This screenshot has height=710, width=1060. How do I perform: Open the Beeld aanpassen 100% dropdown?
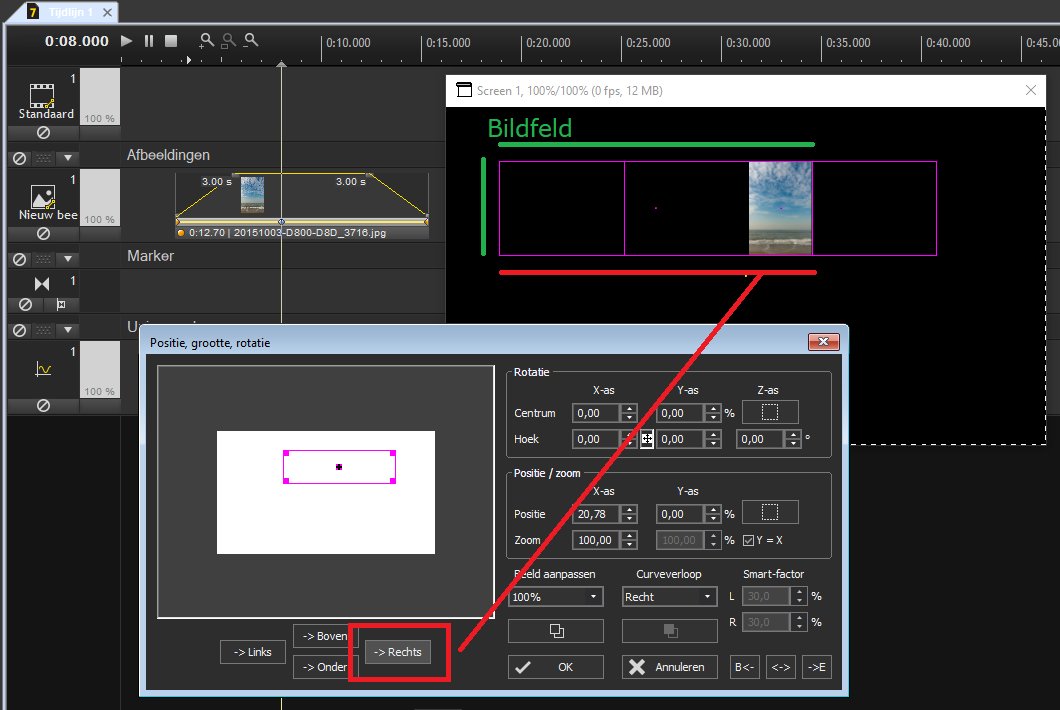click(x=556, y=597)
